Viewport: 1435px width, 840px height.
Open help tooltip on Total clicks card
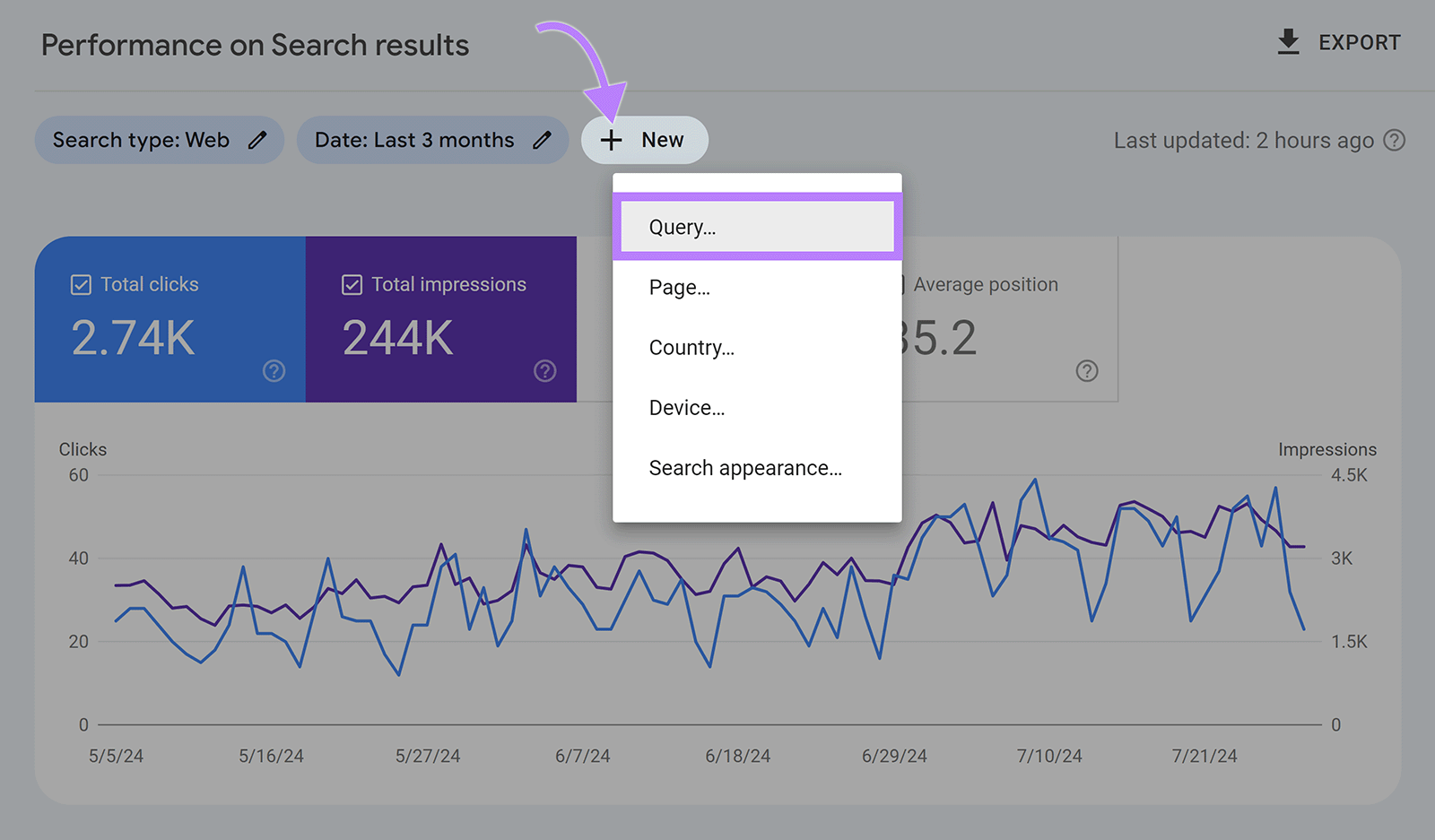point(274,370)
